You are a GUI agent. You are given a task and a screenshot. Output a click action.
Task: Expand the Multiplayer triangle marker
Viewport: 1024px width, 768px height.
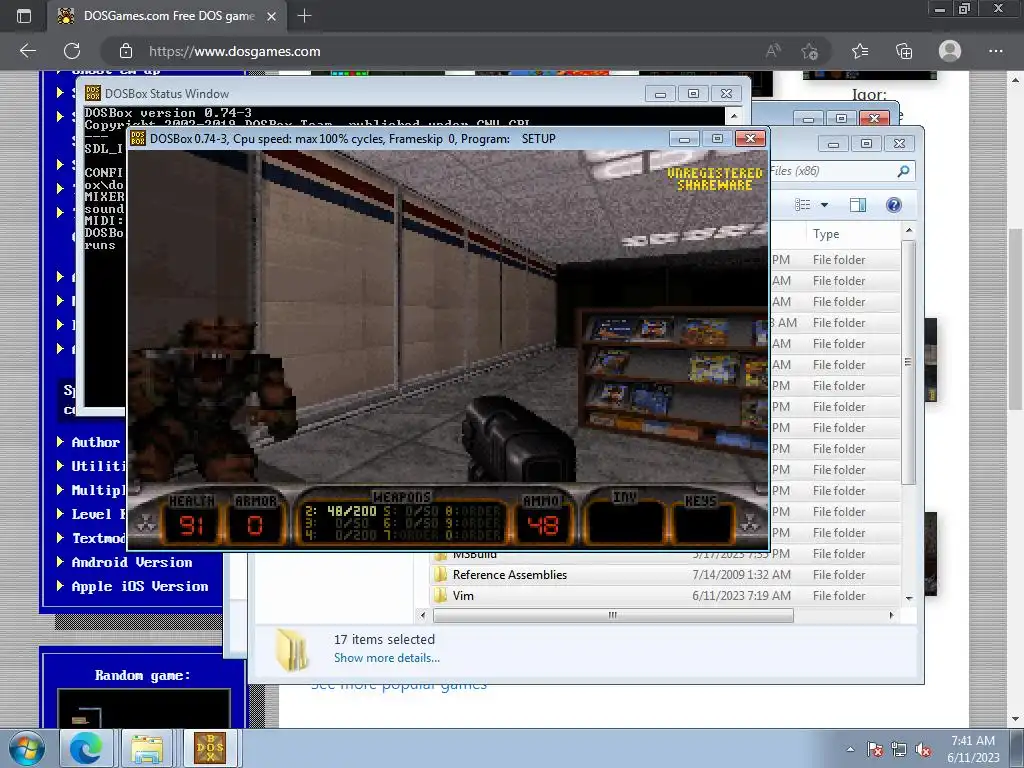tap(60, 490)
